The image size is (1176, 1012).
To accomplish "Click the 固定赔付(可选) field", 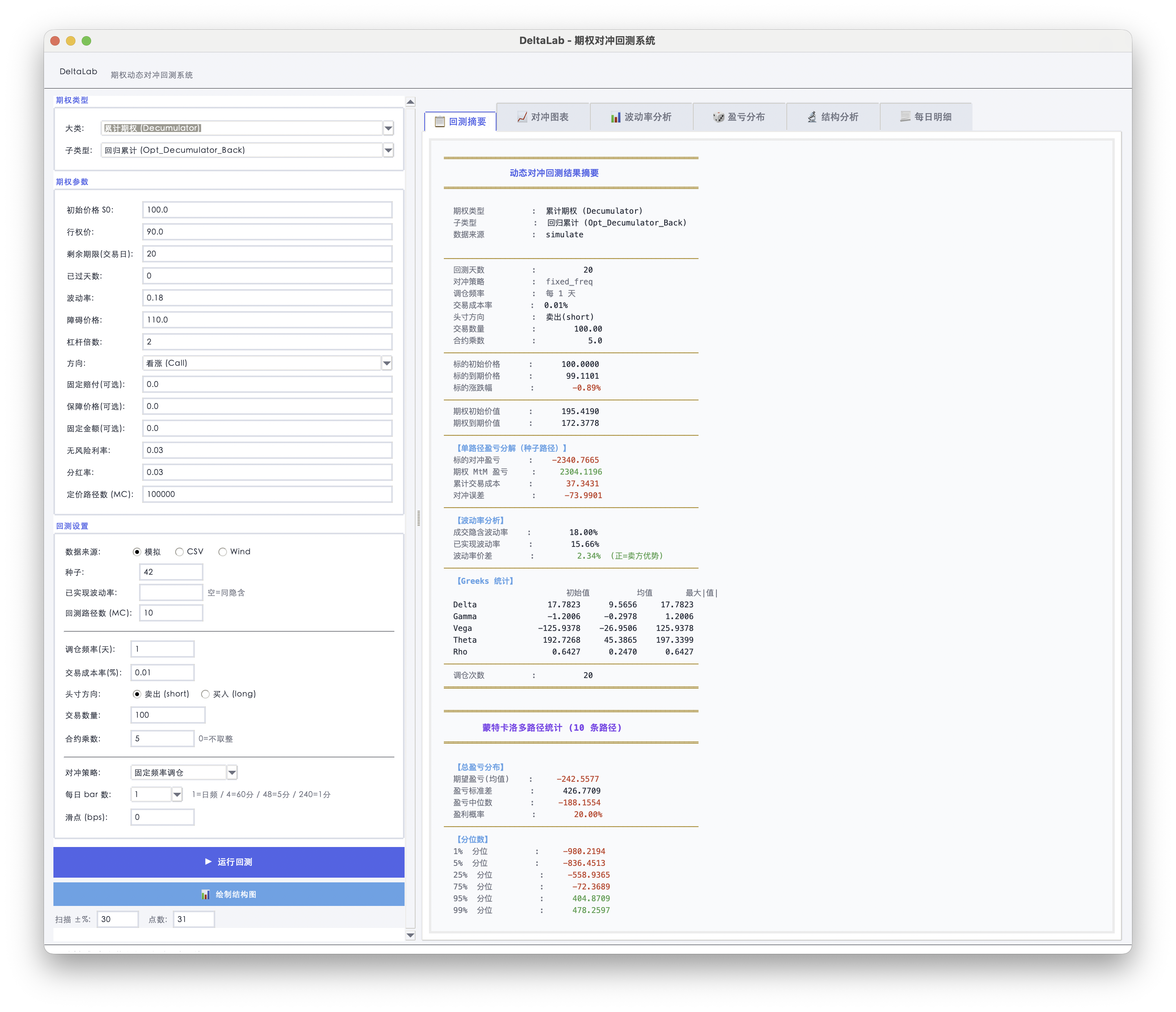I will coord(267,384).
